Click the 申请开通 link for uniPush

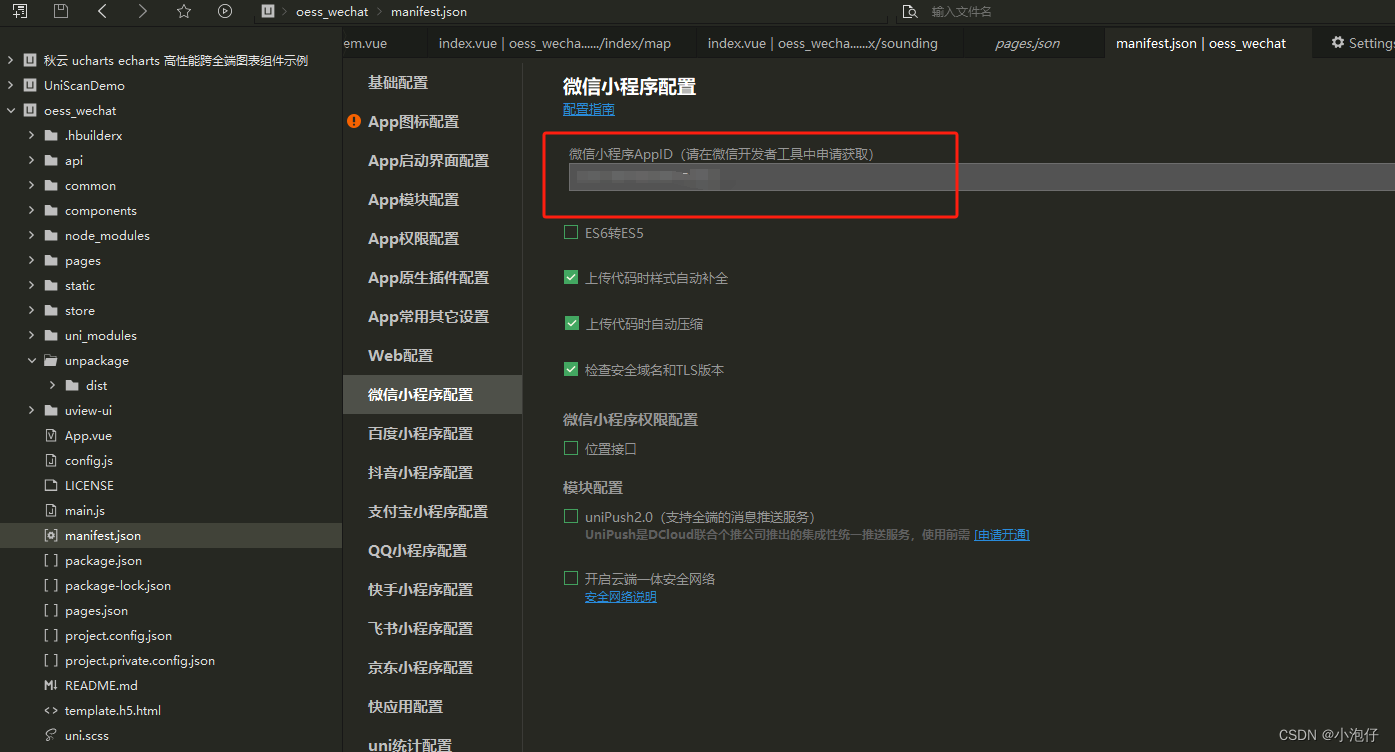coord(1002,534)
